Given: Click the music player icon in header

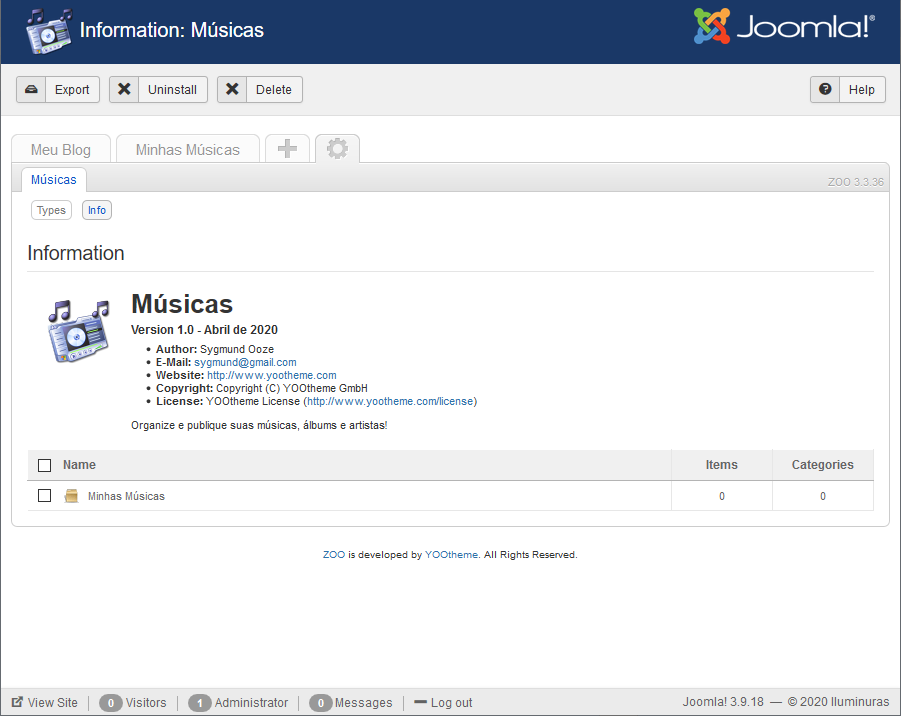Looking at the screenshot, I should coord(49,31).
